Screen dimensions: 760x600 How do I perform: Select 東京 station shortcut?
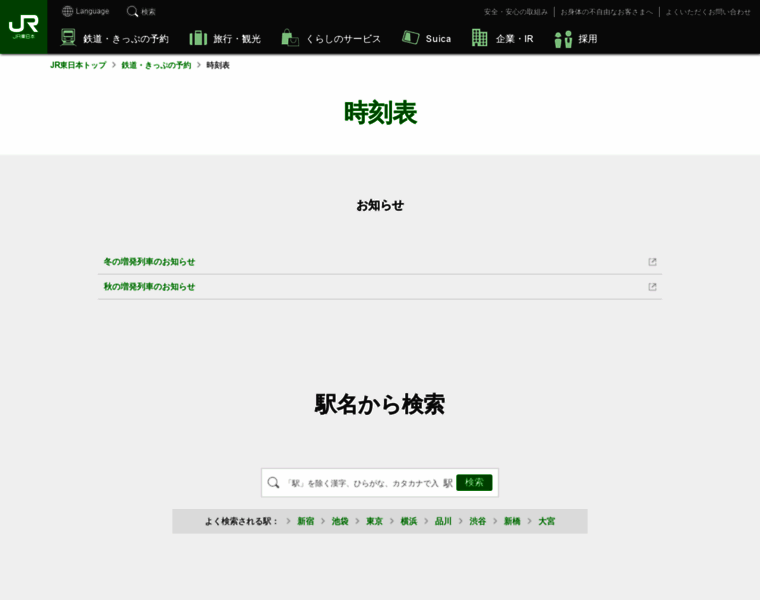[375, 521]
